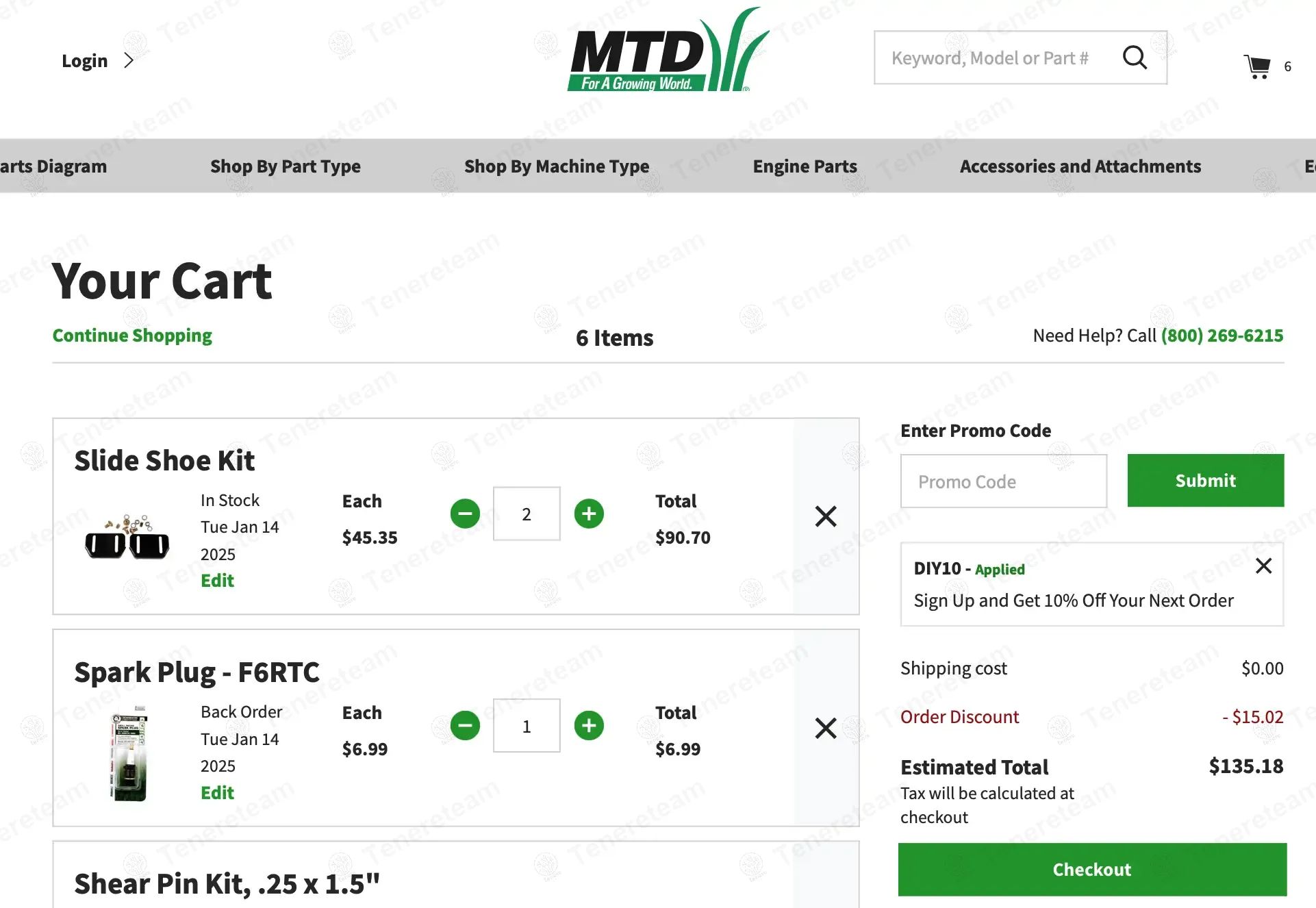
Task: Proceed with the Checkout button
Action: click(x=1092, y=870)
